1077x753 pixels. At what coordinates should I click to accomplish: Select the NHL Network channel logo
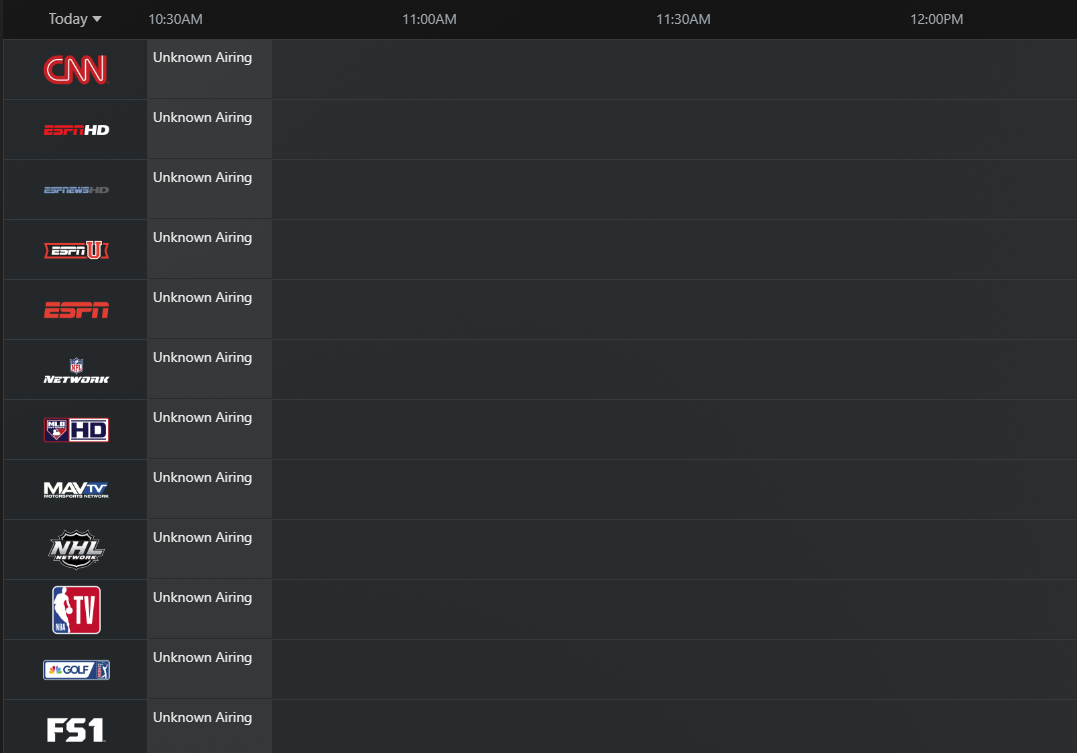(x=76, y=550)
